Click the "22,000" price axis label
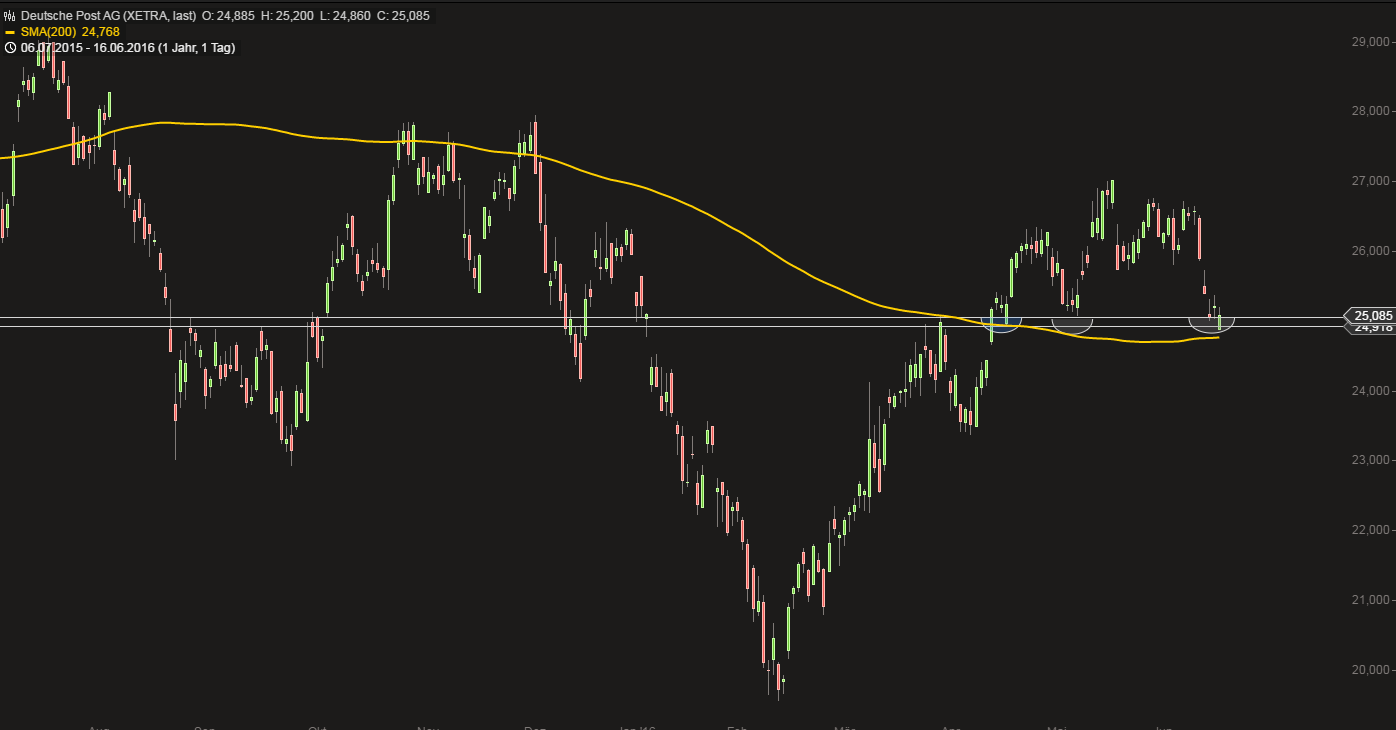Screen dimensions: 1396x730 [x=1370, y=530]
